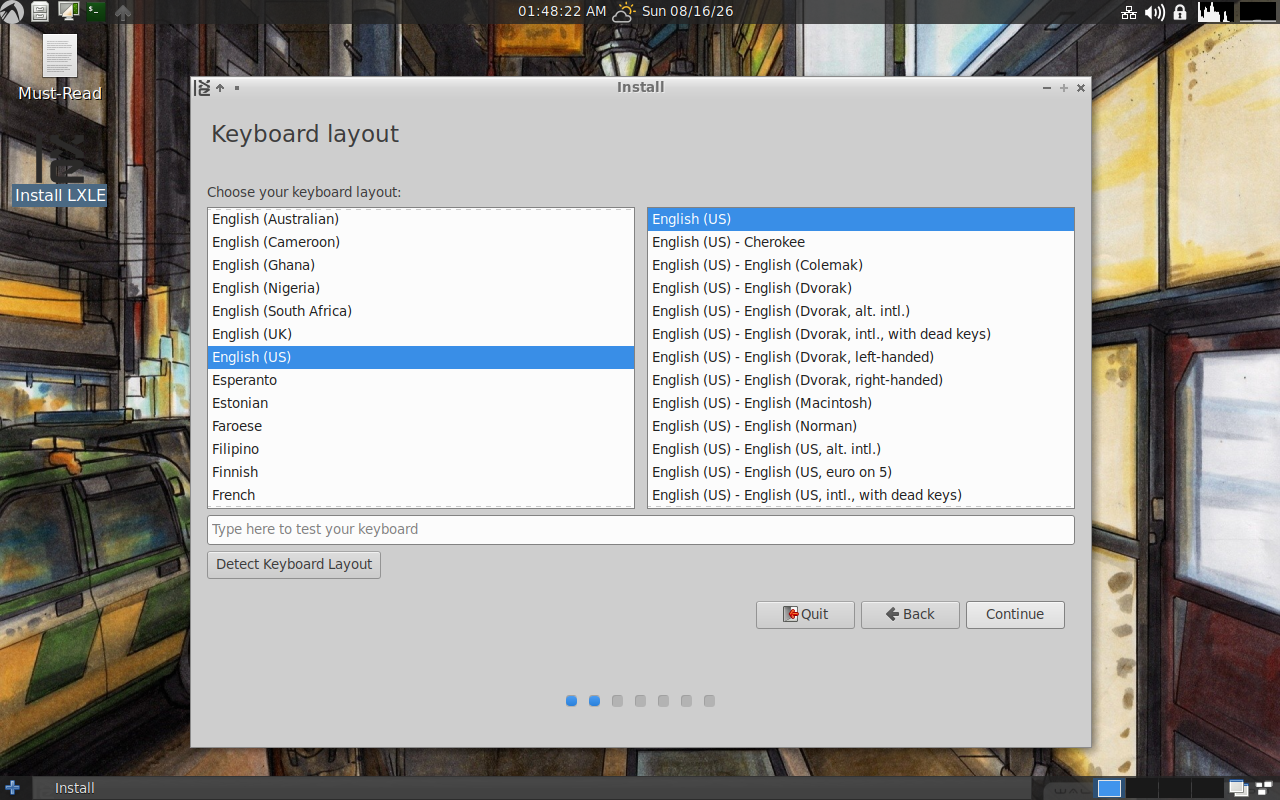Click the small square stick button in the Install title bar

tap(237, 87)
